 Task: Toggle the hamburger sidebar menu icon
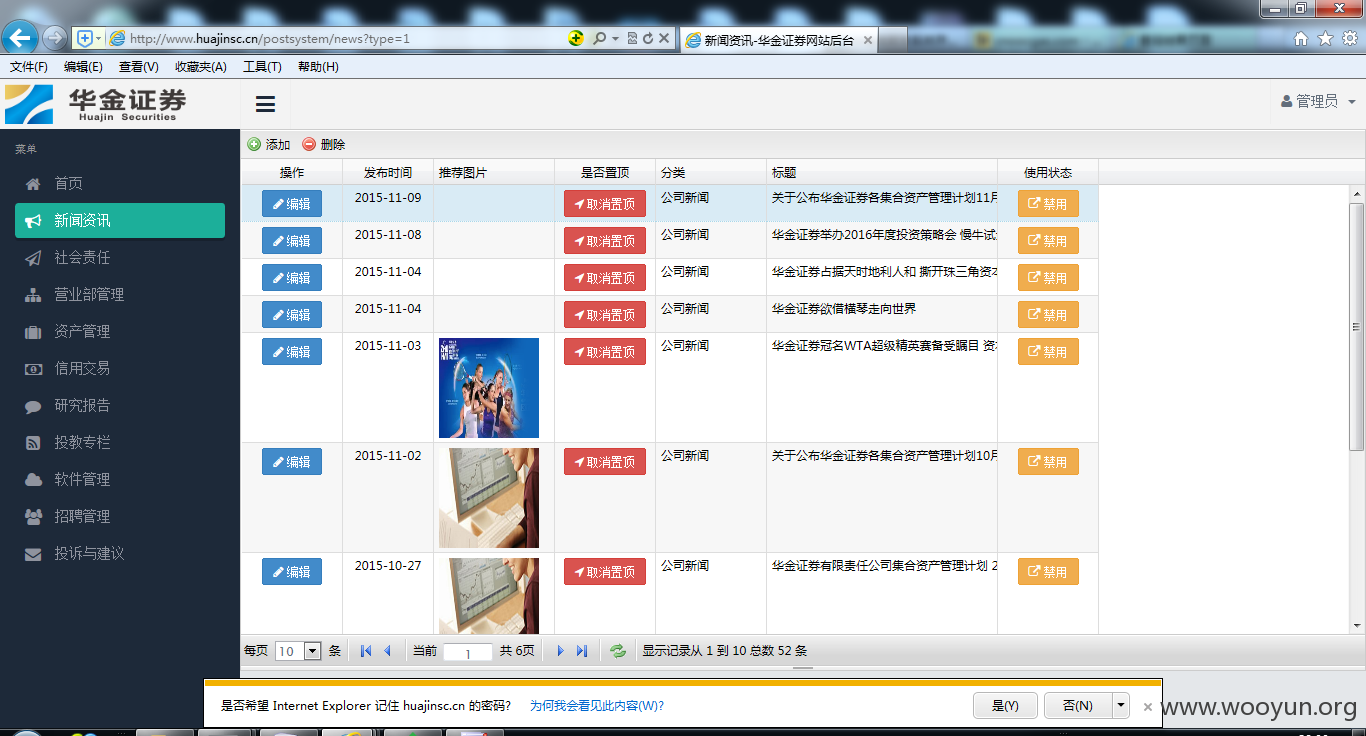point(265,104)
